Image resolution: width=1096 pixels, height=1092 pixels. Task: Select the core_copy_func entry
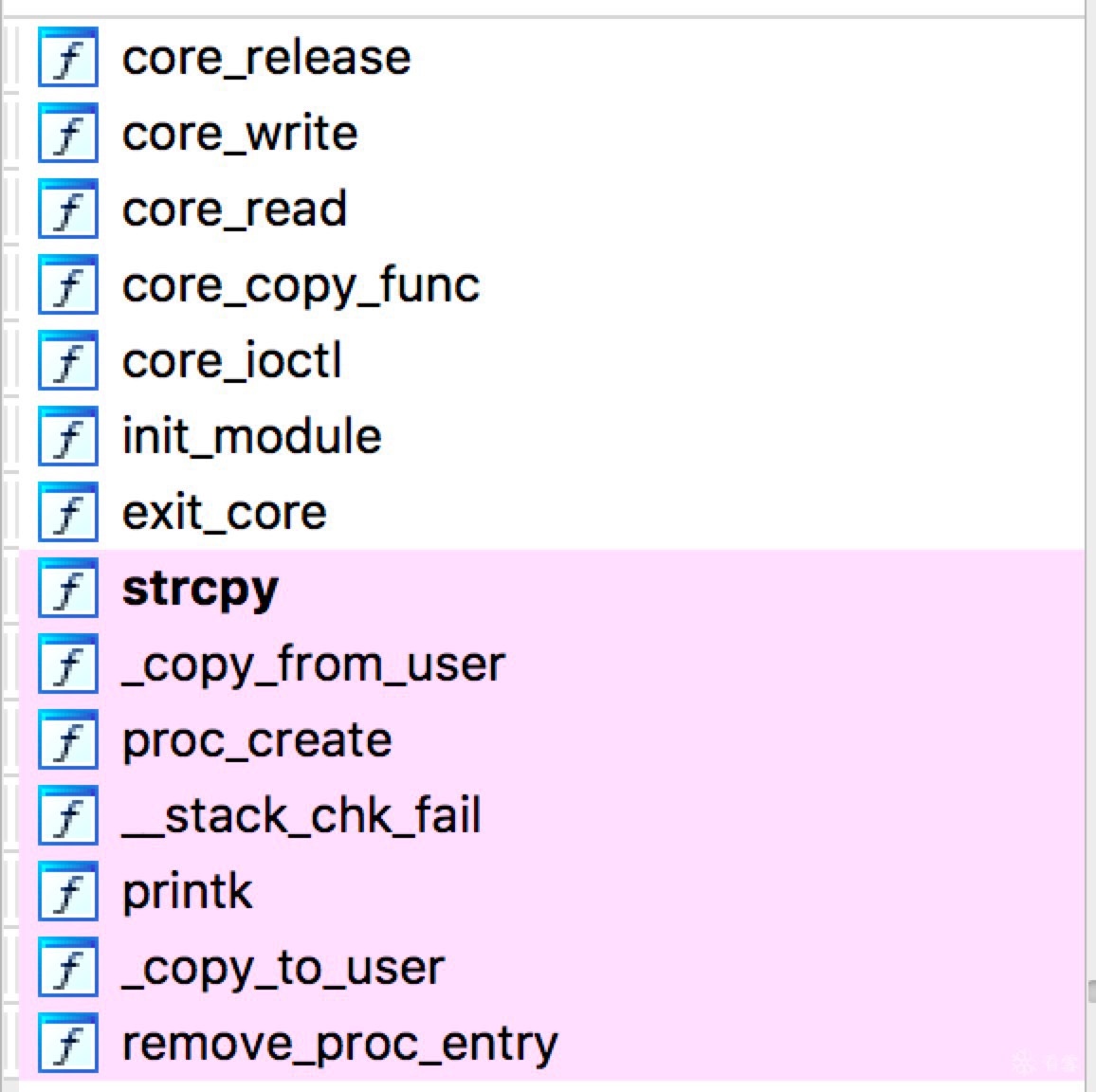click(x=301, y=286)
